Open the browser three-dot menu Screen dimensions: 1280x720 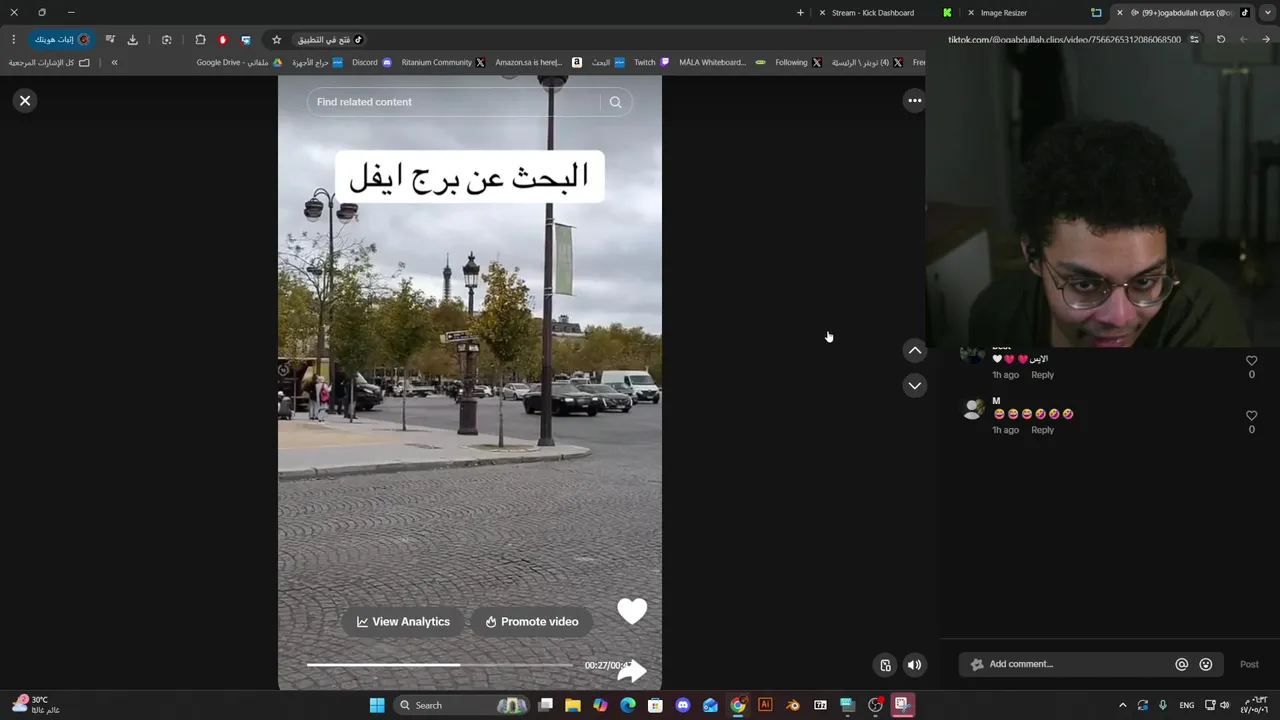click(13, 40)
